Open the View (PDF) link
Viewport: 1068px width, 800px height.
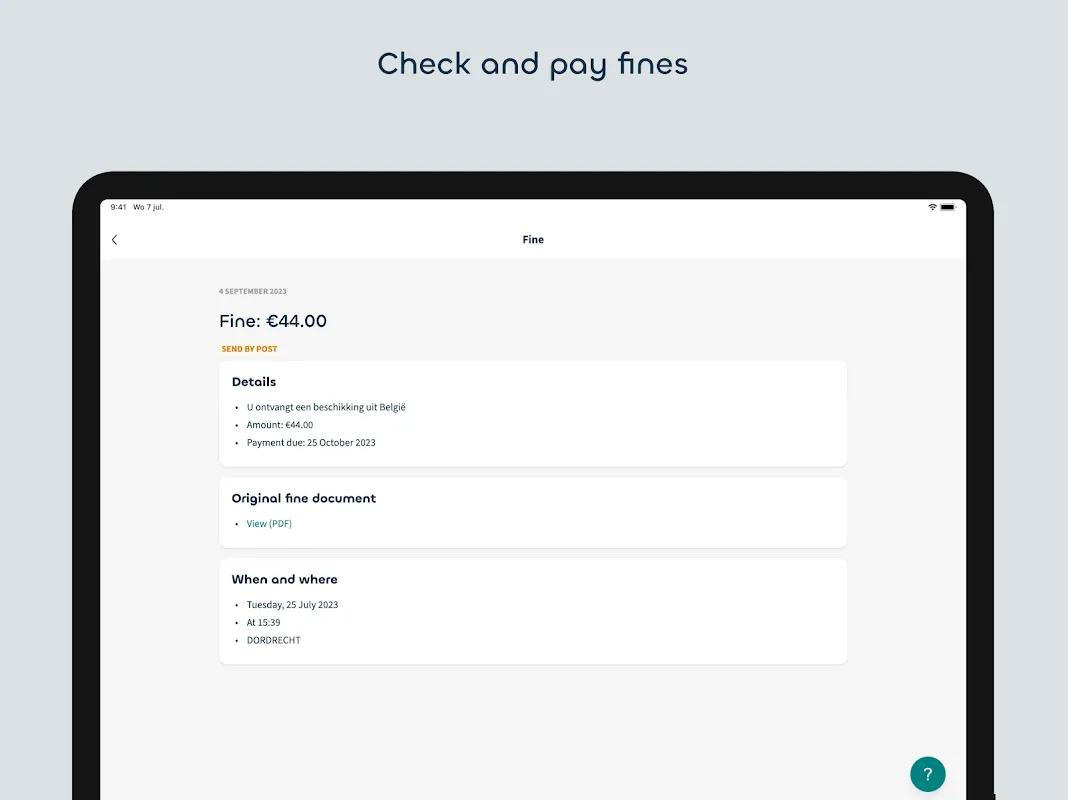269,524
